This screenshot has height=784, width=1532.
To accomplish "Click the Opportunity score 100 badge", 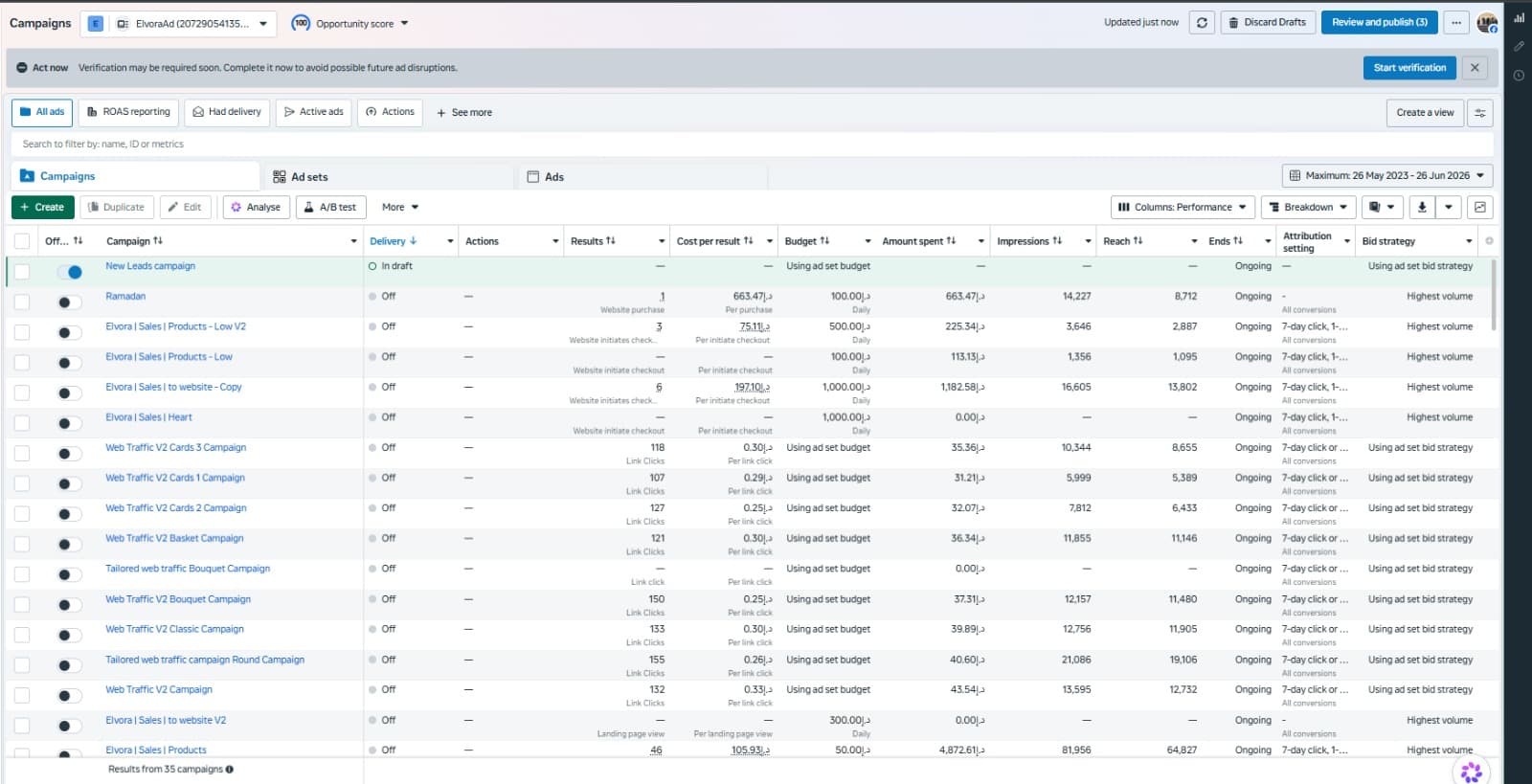I will (301, 23).
